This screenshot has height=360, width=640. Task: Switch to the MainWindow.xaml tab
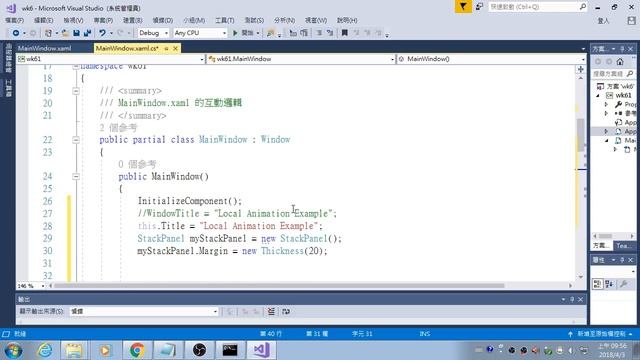click(44, 48)
